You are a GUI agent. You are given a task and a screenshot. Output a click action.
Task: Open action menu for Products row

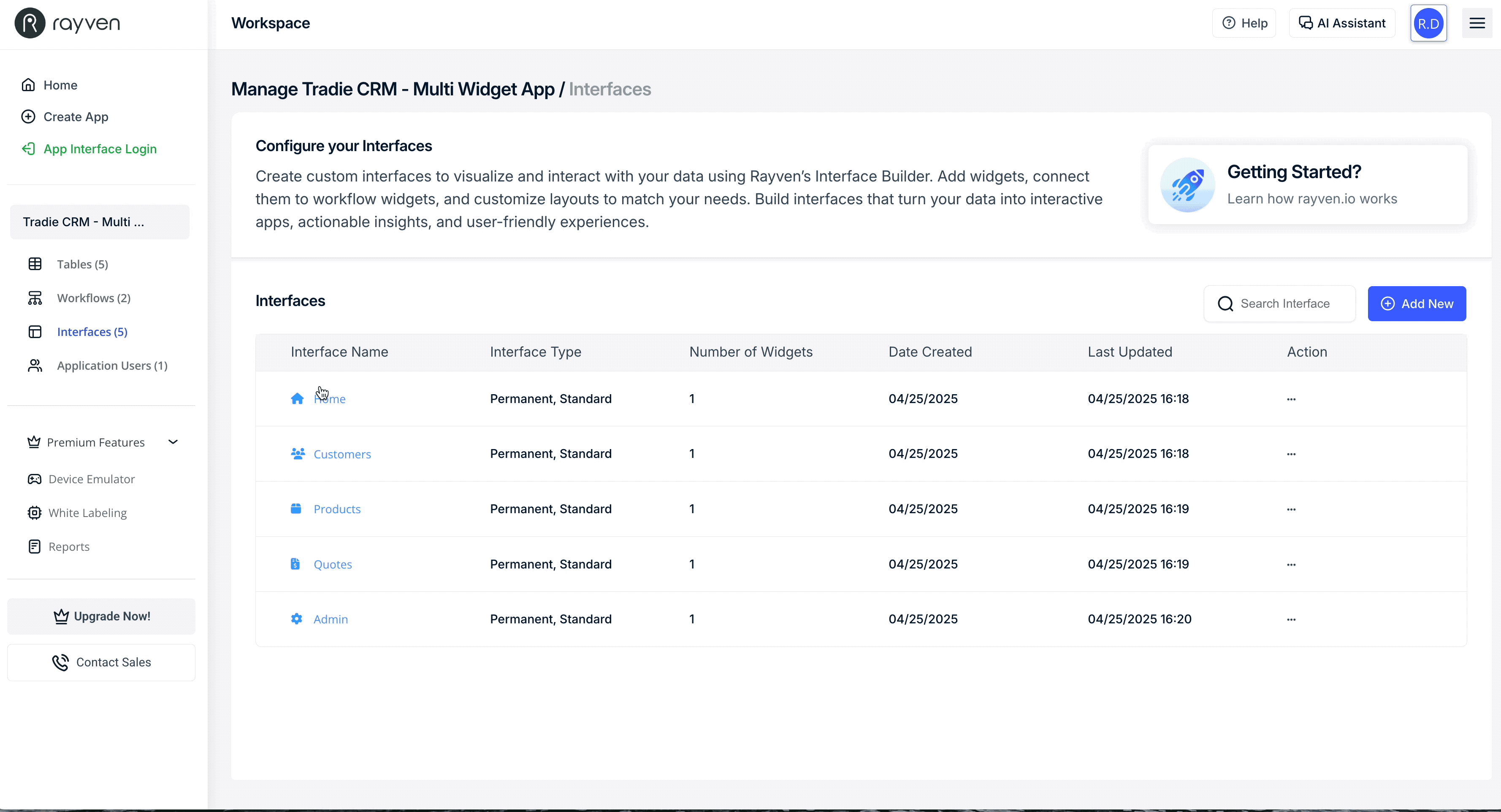[x=1291, y=509]
